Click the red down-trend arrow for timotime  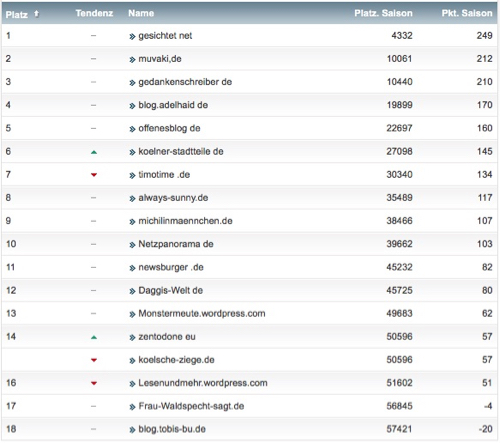(94, 175)
